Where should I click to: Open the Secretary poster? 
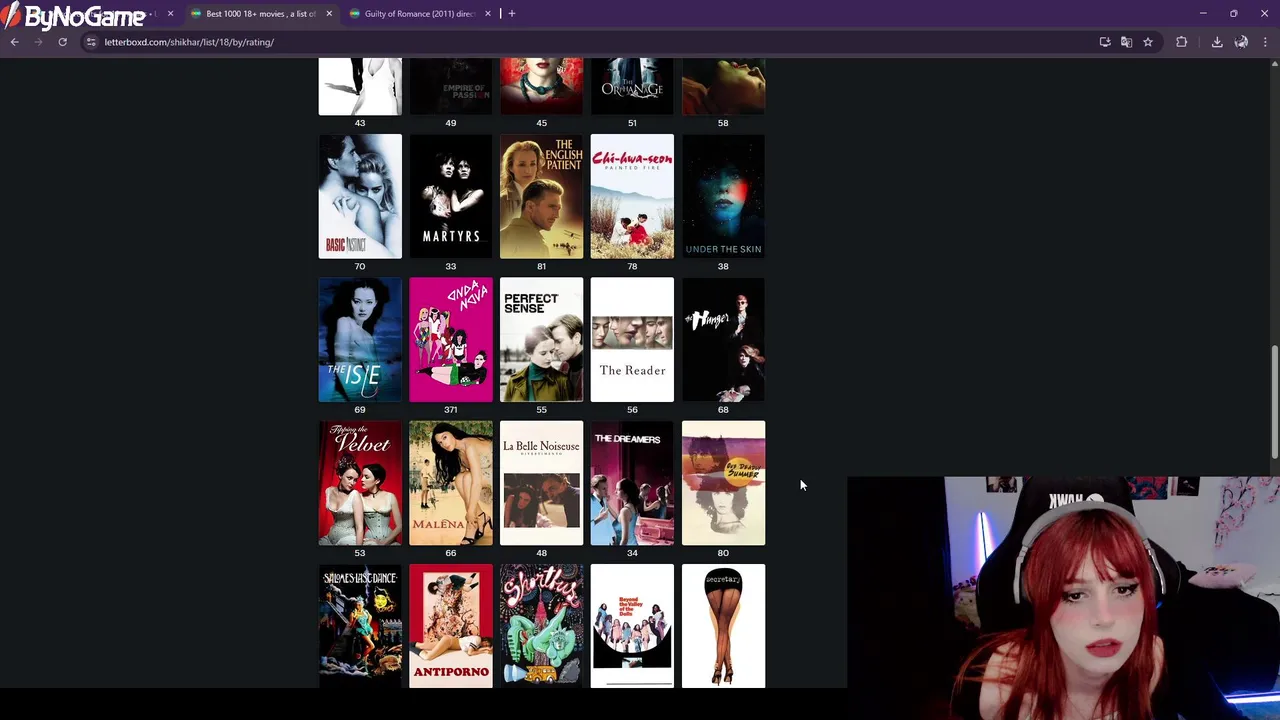tap(723, 626)
